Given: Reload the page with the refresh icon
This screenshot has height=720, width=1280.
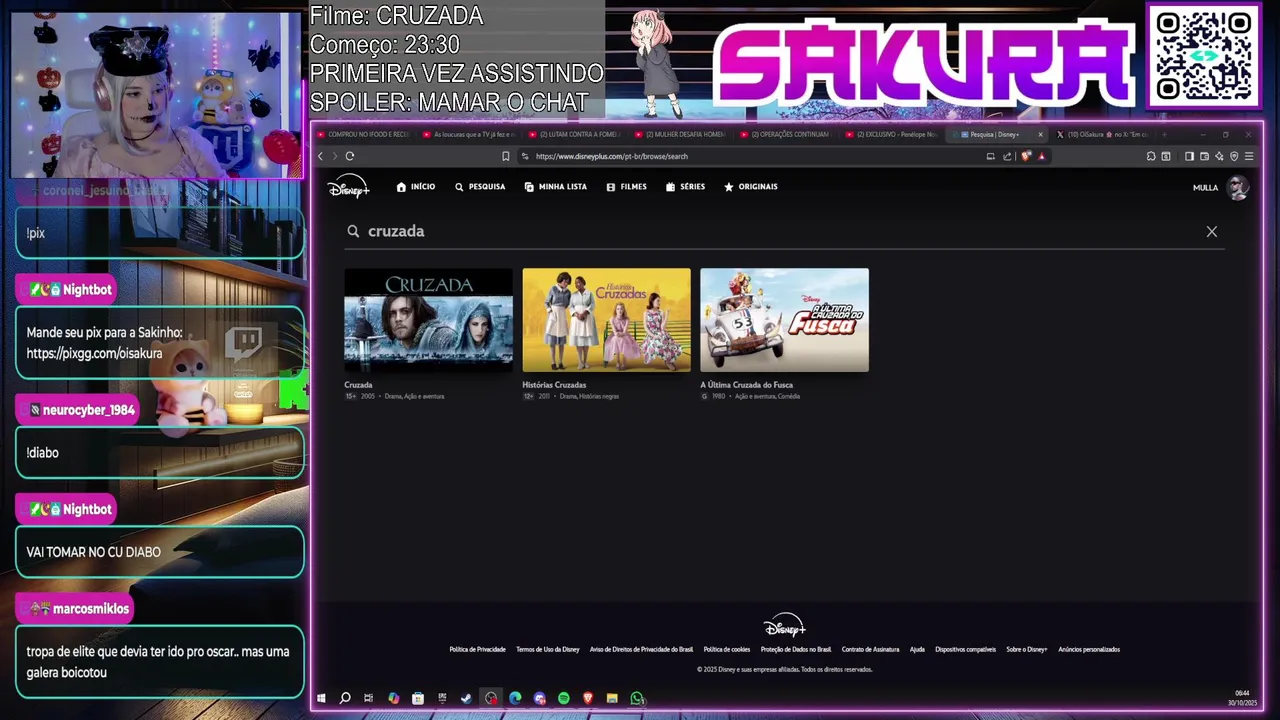Looking at the screenshot, I should pyautogui.click(x=350, y=156).
